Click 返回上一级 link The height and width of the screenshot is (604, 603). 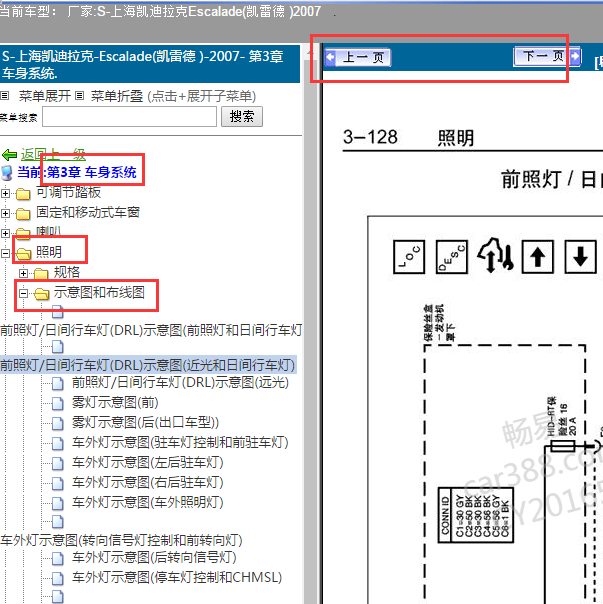pyautogui.click(x=53, y=154)
